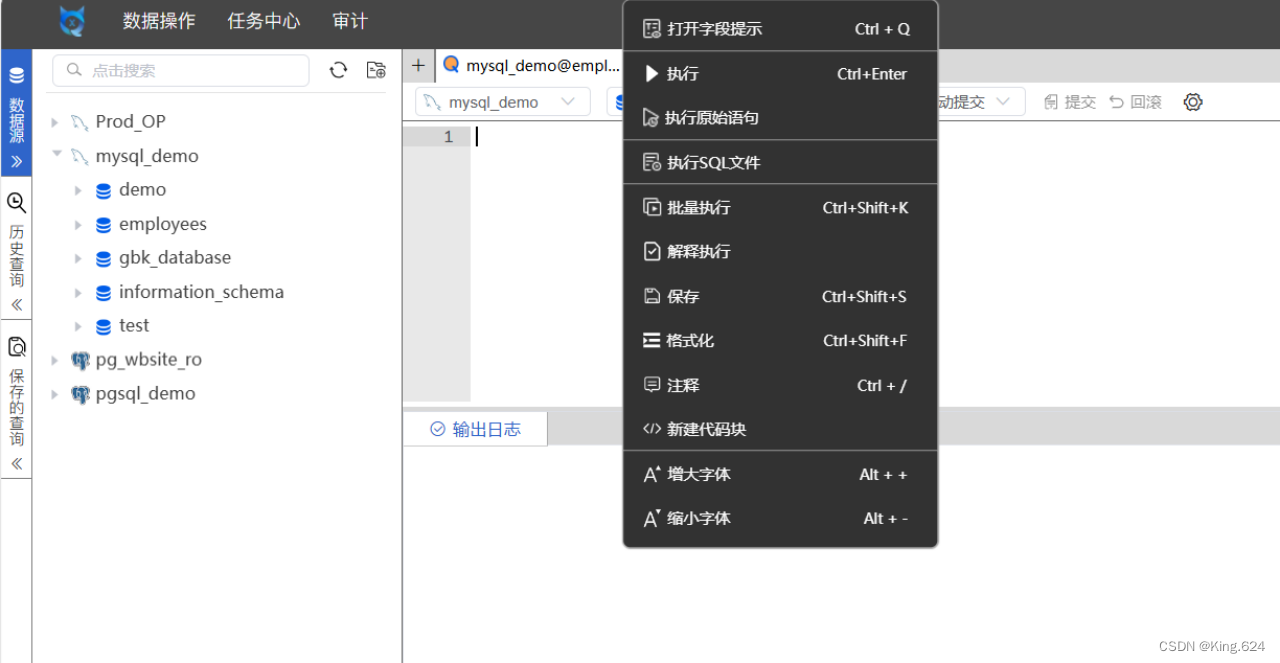This screenshot has width=1280, height=663.
Task: Expand the Prod_OP tree node
Action: [x=55, y=122]
